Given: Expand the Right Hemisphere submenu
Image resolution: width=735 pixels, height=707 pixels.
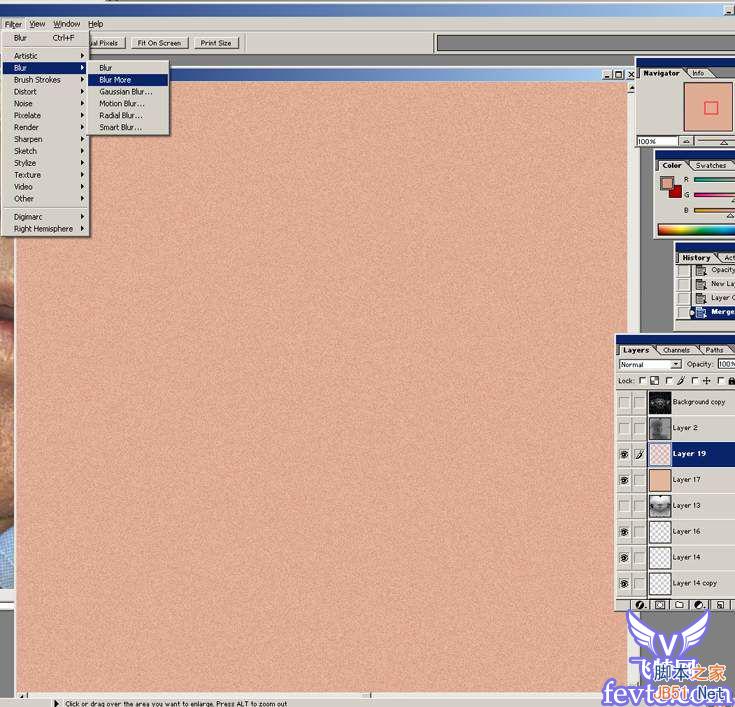Looking at the screenshot, I should coord(45,229).
